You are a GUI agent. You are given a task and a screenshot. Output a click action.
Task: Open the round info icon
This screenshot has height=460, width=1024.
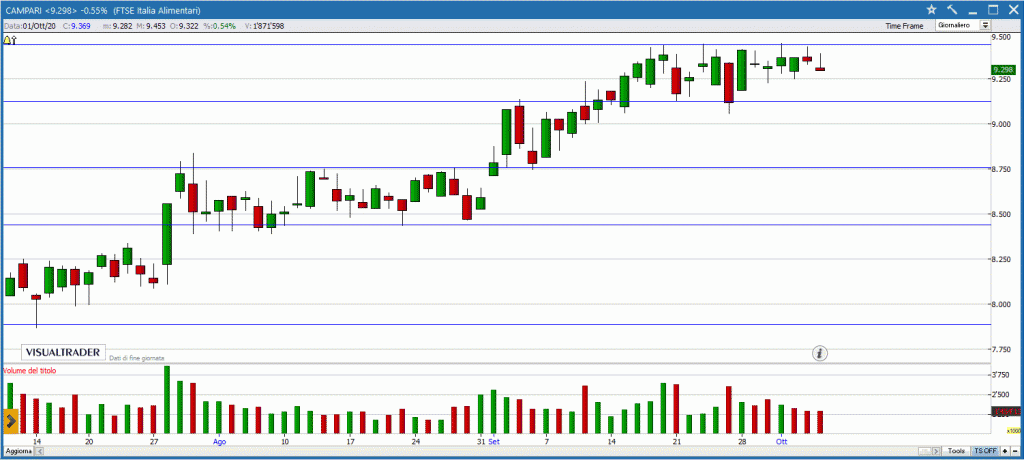click(820, 353)
